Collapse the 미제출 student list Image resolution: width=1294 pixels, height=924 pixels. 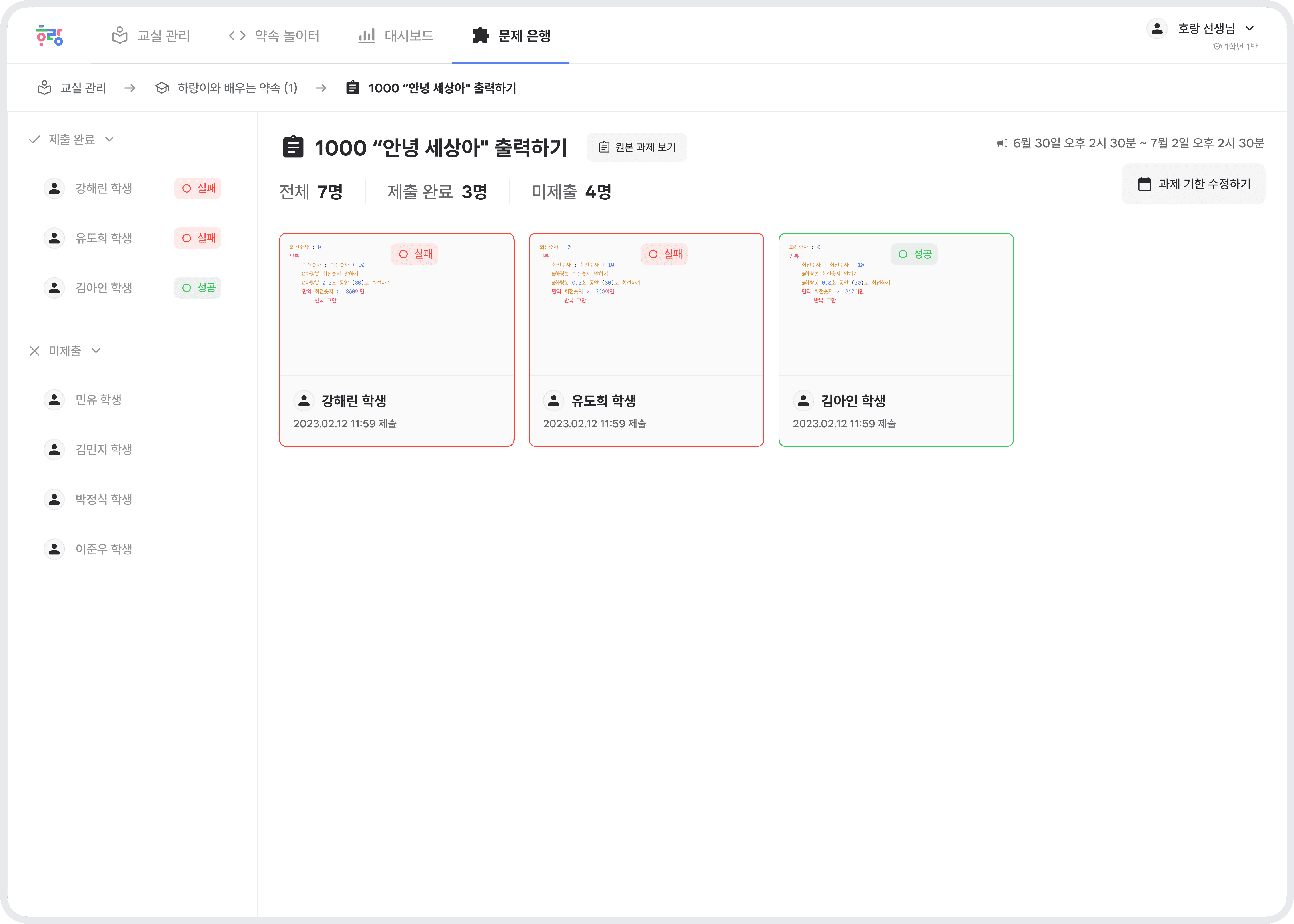click(x=96, y=350)
